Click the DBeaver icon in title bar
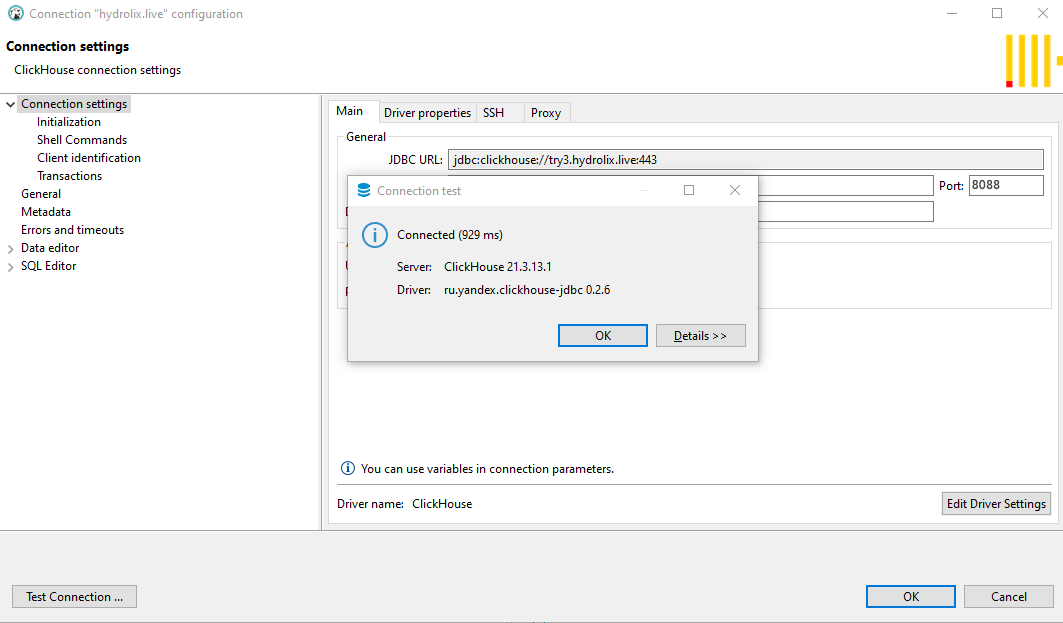This screenshot has width=1063, height=623. pos(15,14)
